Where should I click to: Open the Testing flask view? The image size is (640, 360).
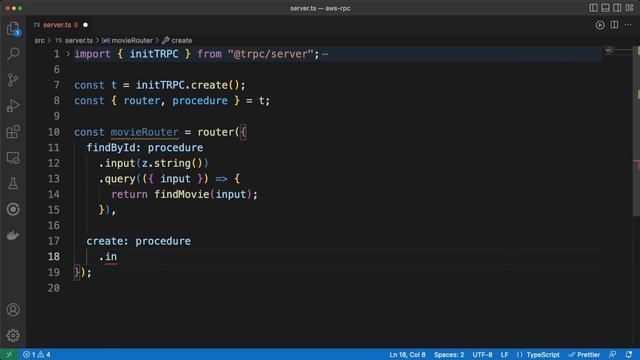click(x=13, y=183)
